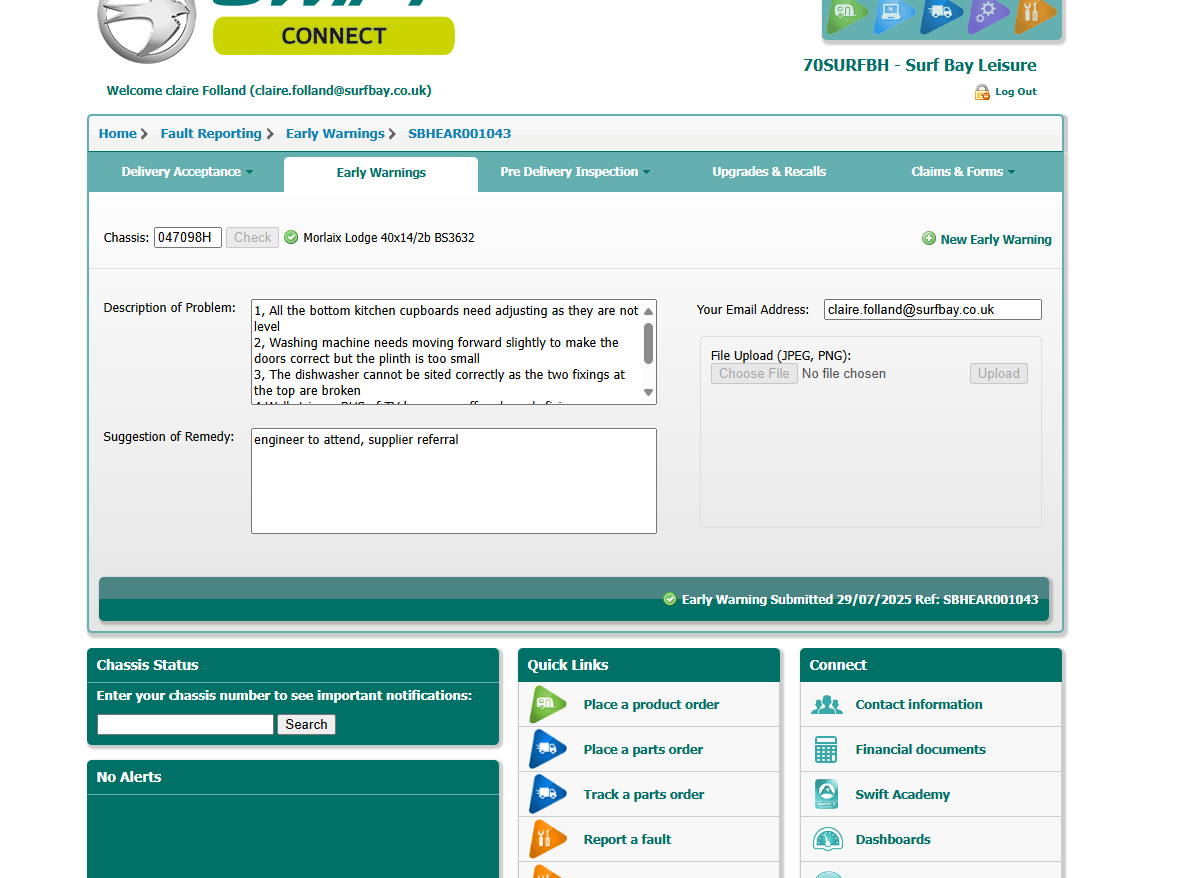Click orange tools Report a fault icon
Viewport: 1185px width, 878px height.
pyautogui.click(x=547, y=839)
